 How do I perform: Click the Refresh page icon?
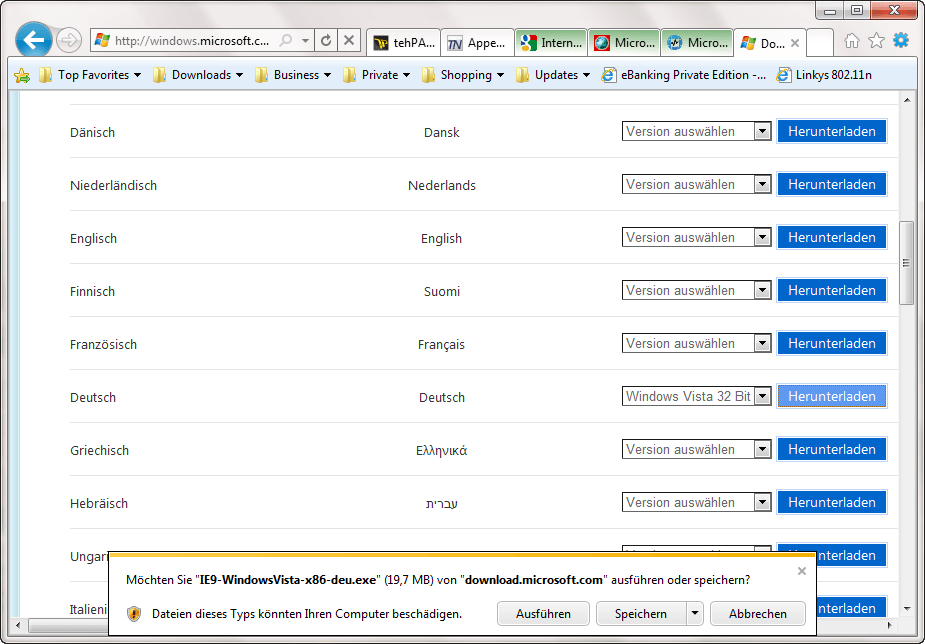(x=326, y=41)
